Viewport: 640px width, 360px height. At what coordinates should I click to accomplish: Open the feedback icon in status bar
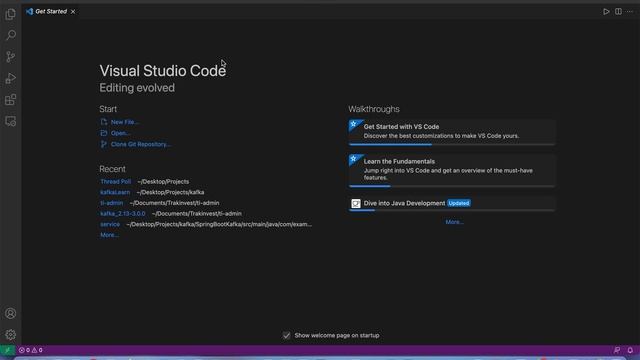tap(617, 350)
